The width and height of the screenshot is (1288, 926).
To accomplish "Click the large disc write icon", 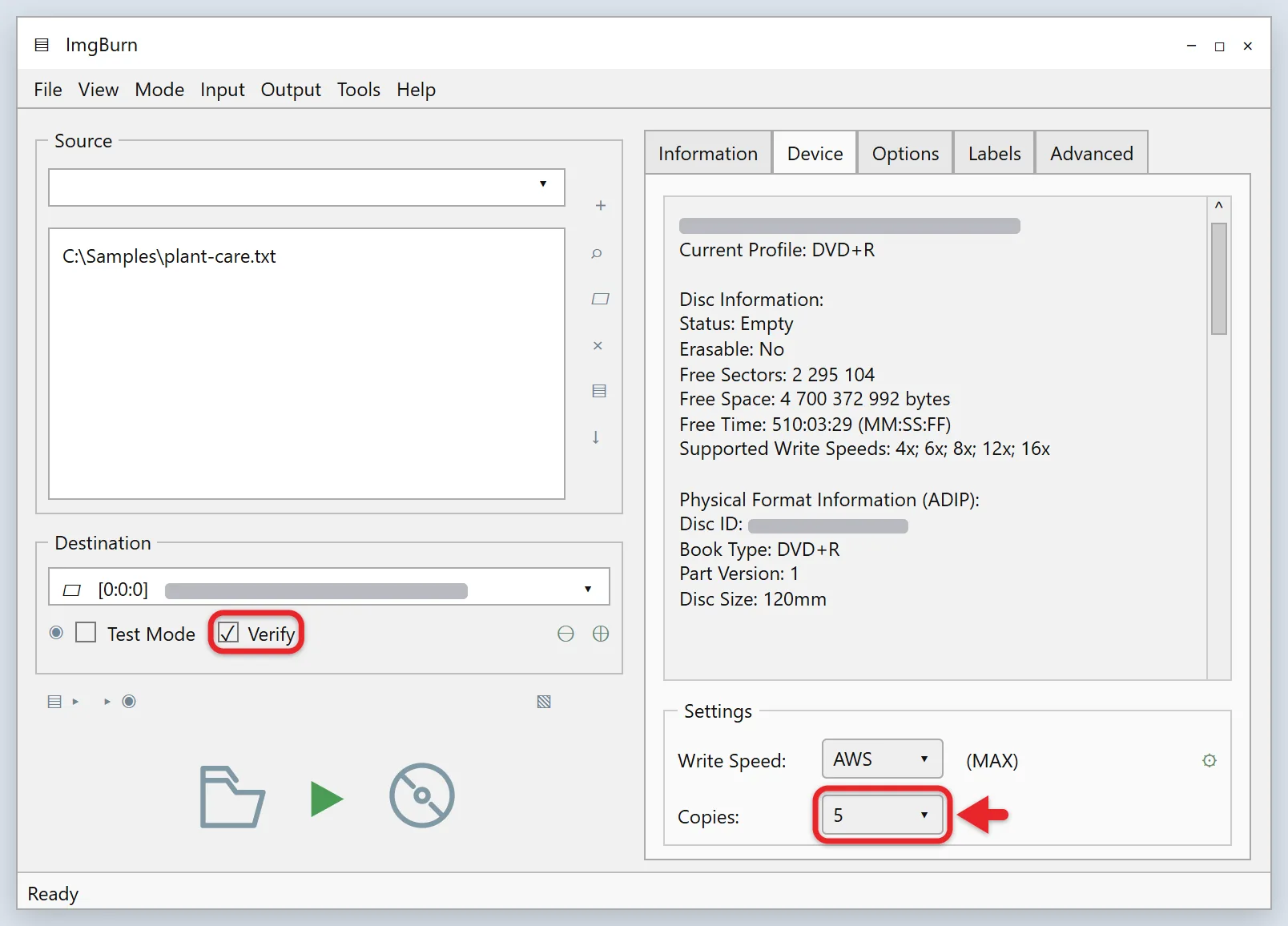I will 422,795.
